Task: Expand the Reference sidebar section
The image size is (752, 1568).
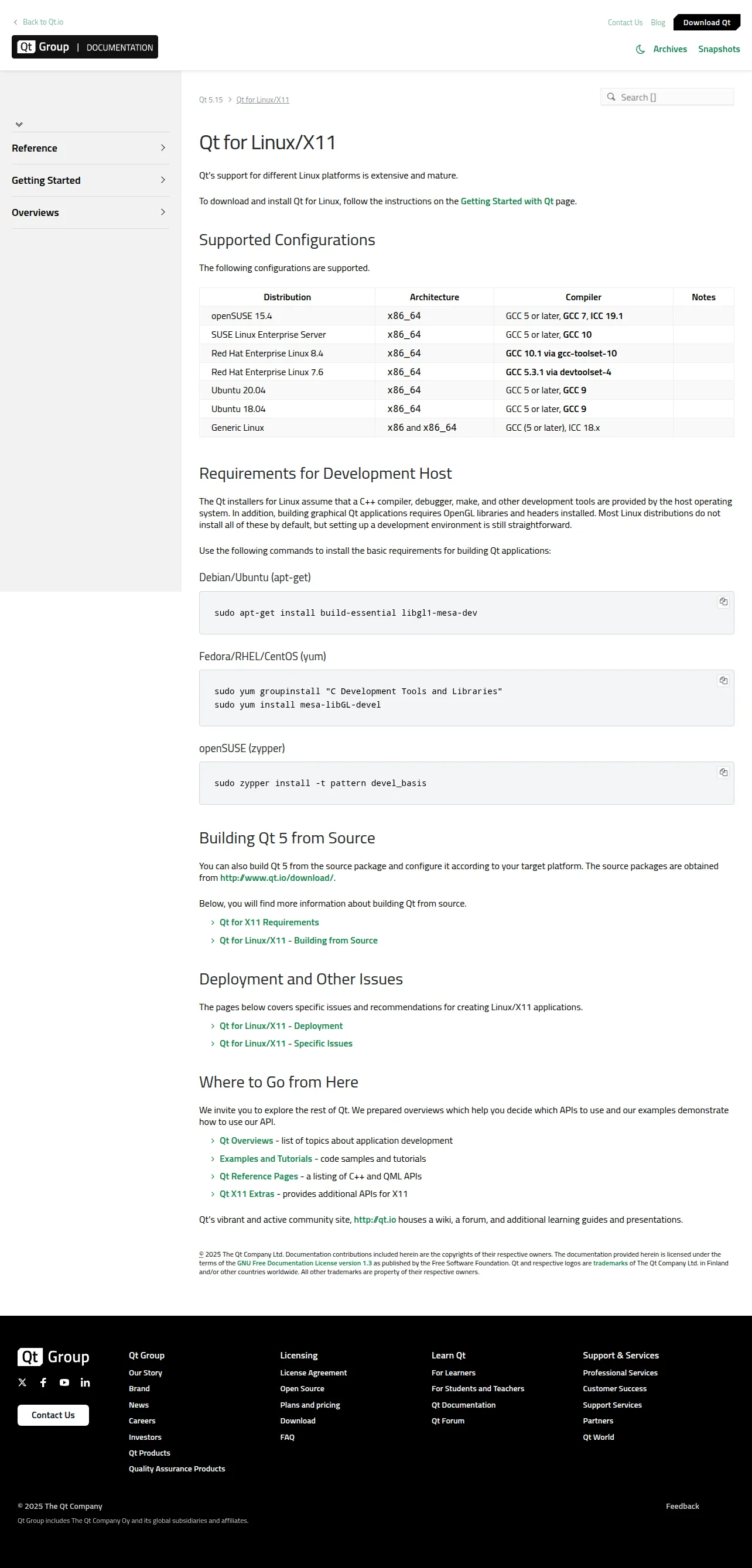Action: click(90, 148)
